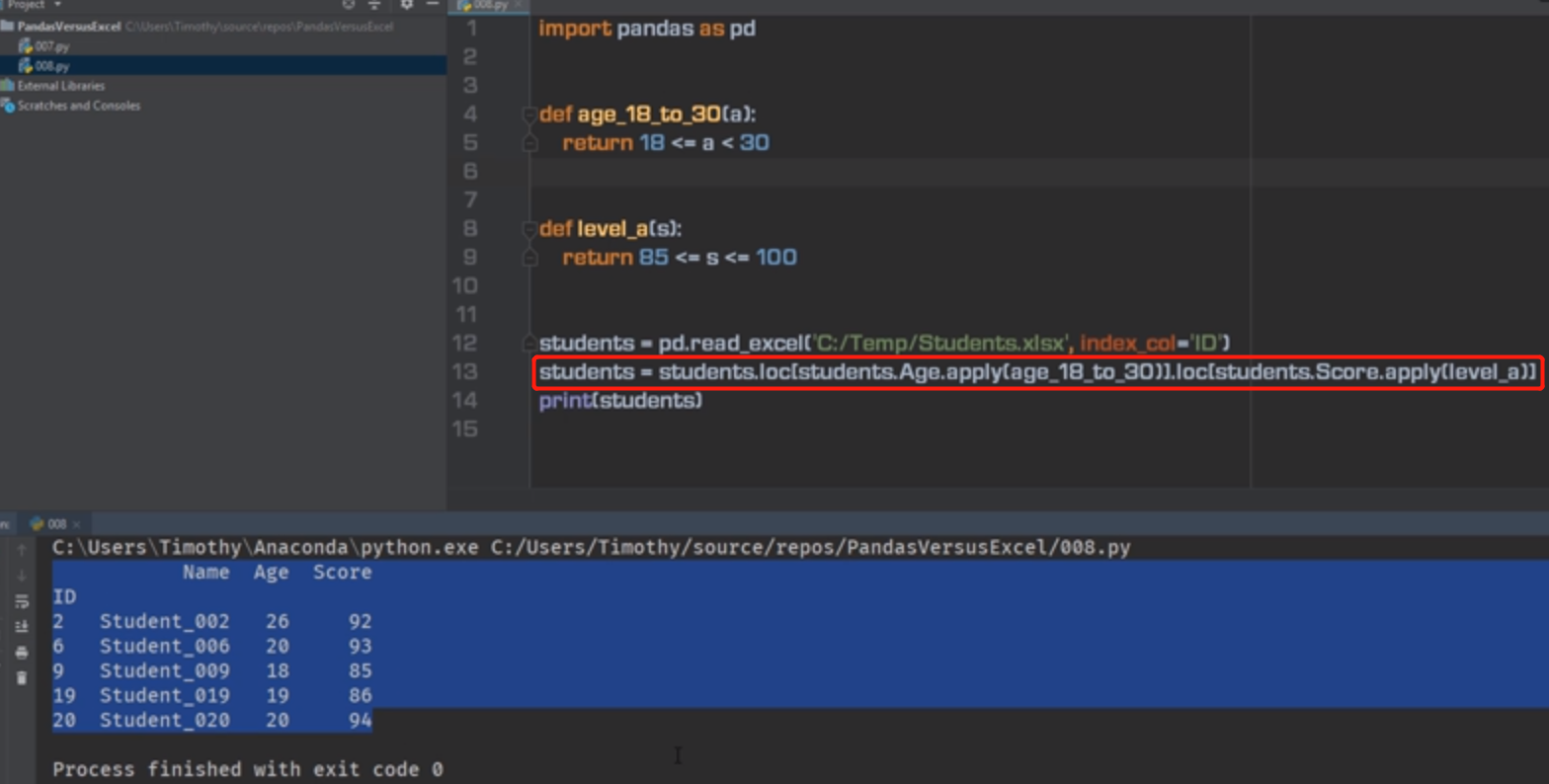This screenshot has width=1549, height=784.
Task: Click score value 94 in output
Action: [x=360, y=721]
